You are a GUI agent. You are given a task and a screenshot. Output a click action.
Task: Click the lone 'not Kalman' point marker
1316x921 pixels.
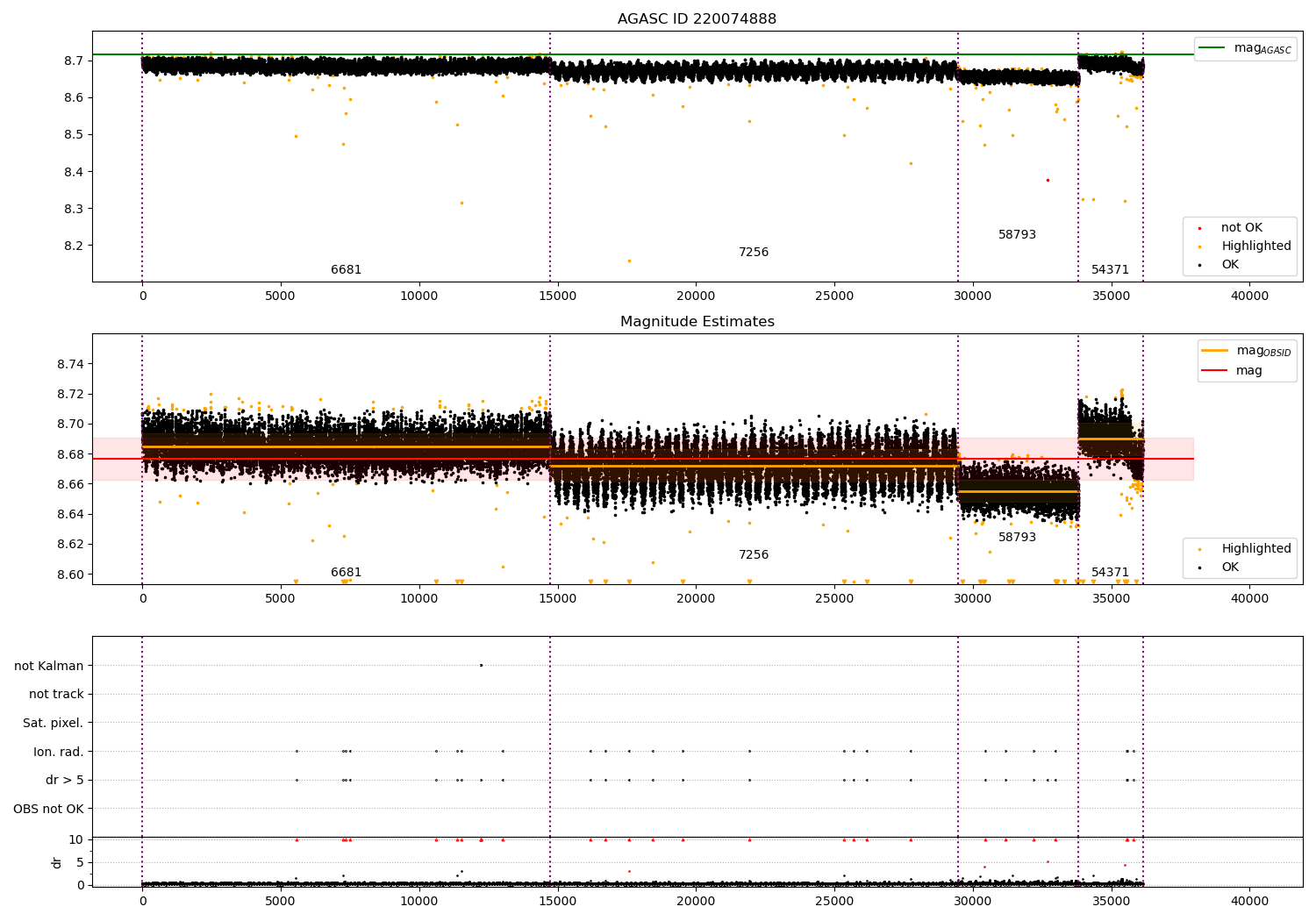coord(481,665)
